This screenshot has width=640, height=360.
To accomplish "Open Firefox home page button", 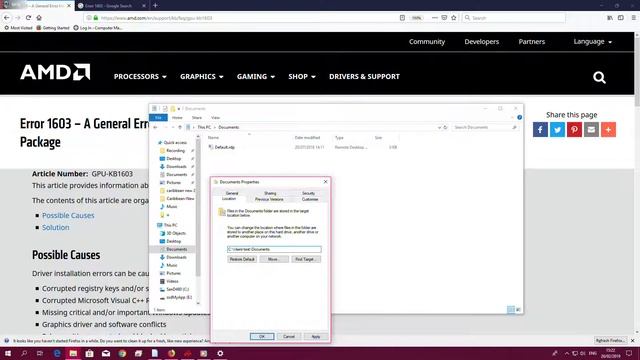I will (39, 18).
